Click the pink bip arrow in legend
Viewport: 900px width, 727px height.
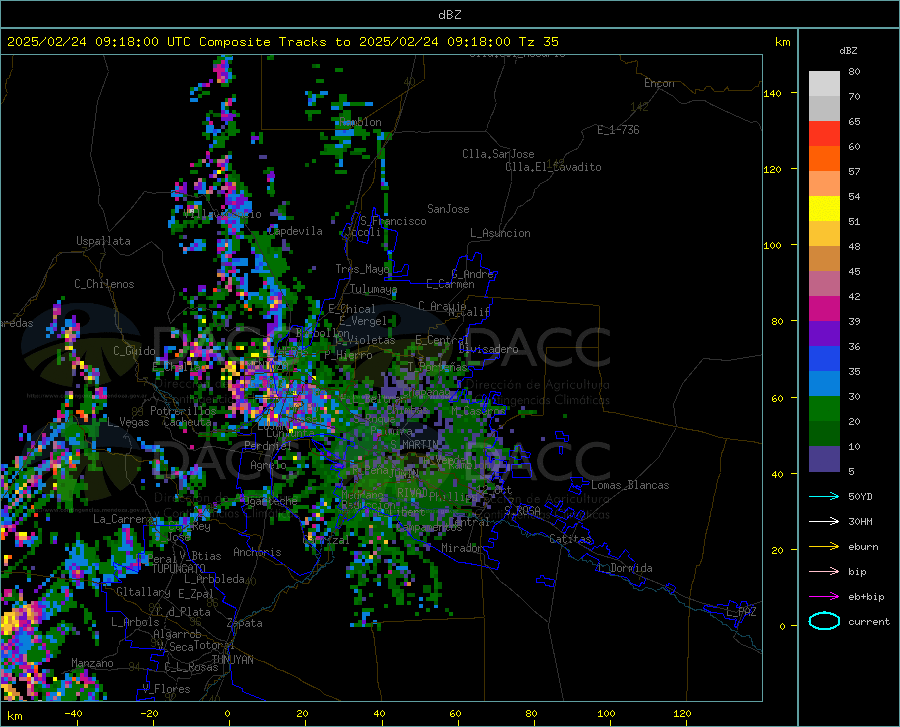point(824,572)
